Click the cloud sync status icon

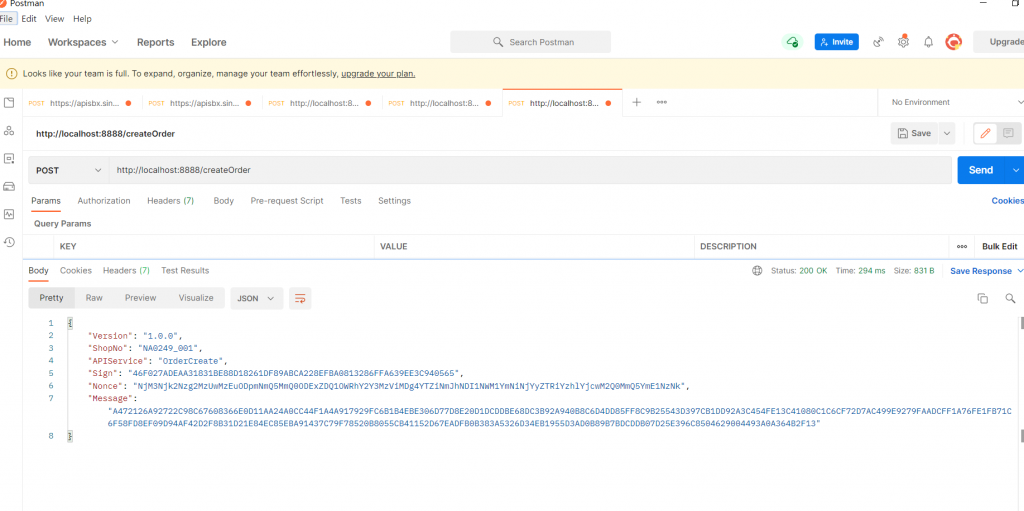tap(792, 42)
